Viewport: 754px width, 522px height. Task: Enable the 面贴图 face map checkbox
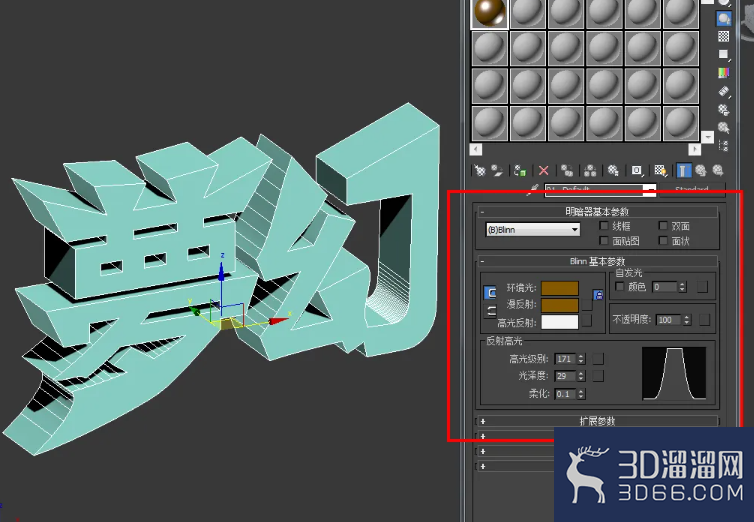tap(604, 240)
